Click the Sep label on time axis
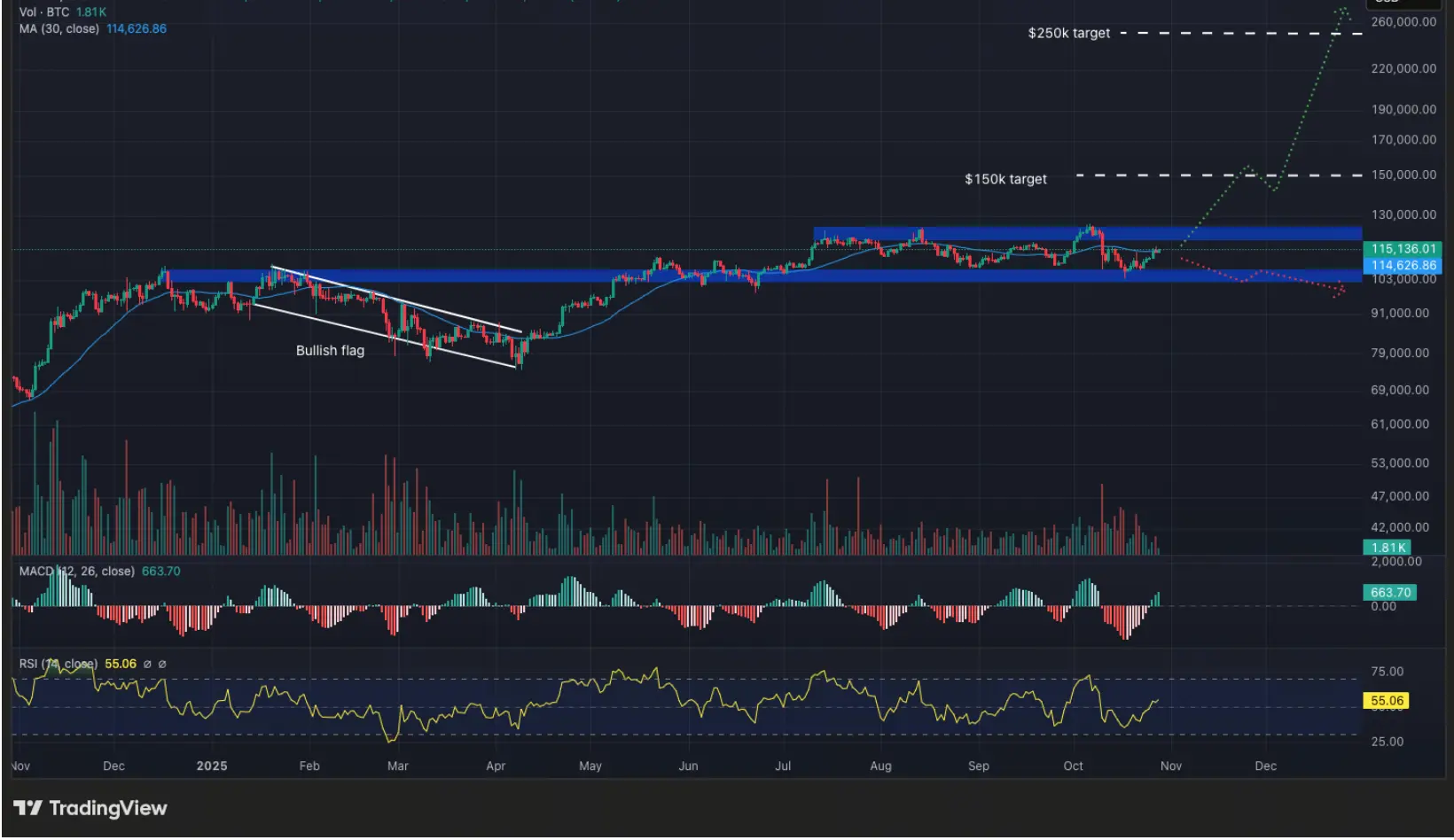Viewport: 1454px width, 840px height. point(978,766)
